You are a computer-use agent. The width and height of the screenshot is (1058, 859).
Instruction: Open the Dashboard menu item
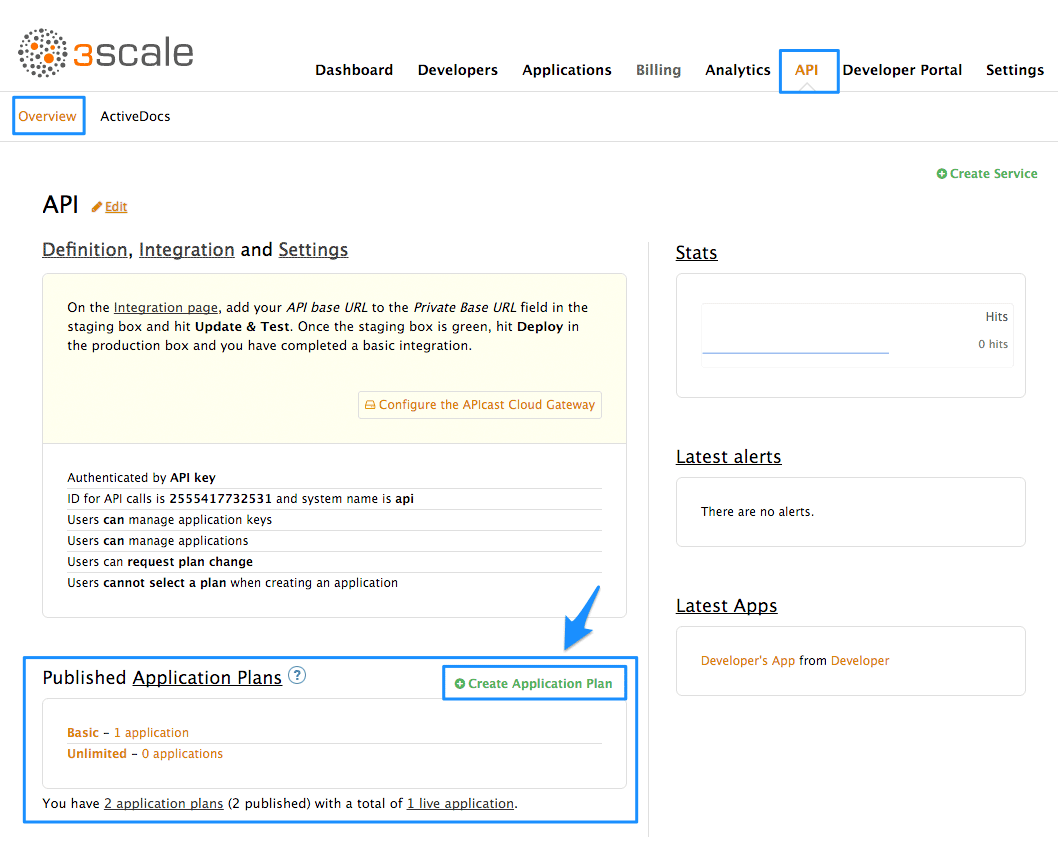(354, 70)
